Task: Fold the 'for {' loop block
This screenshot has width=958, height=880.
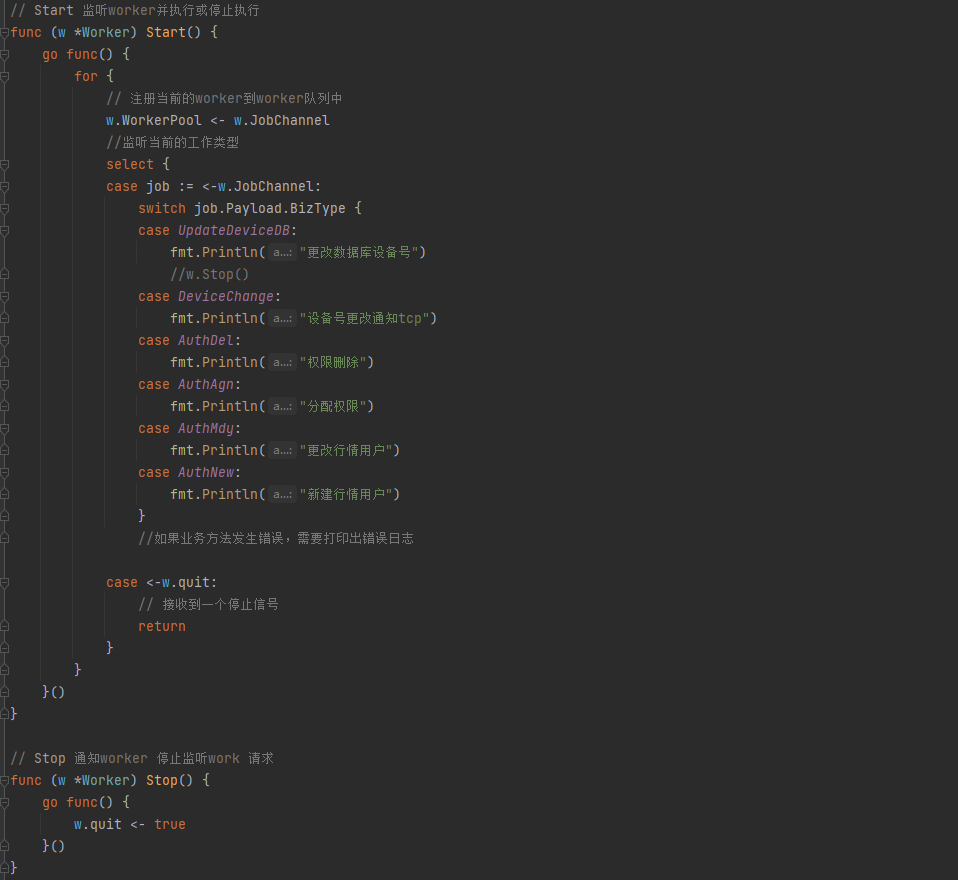Action: point(4,77)
